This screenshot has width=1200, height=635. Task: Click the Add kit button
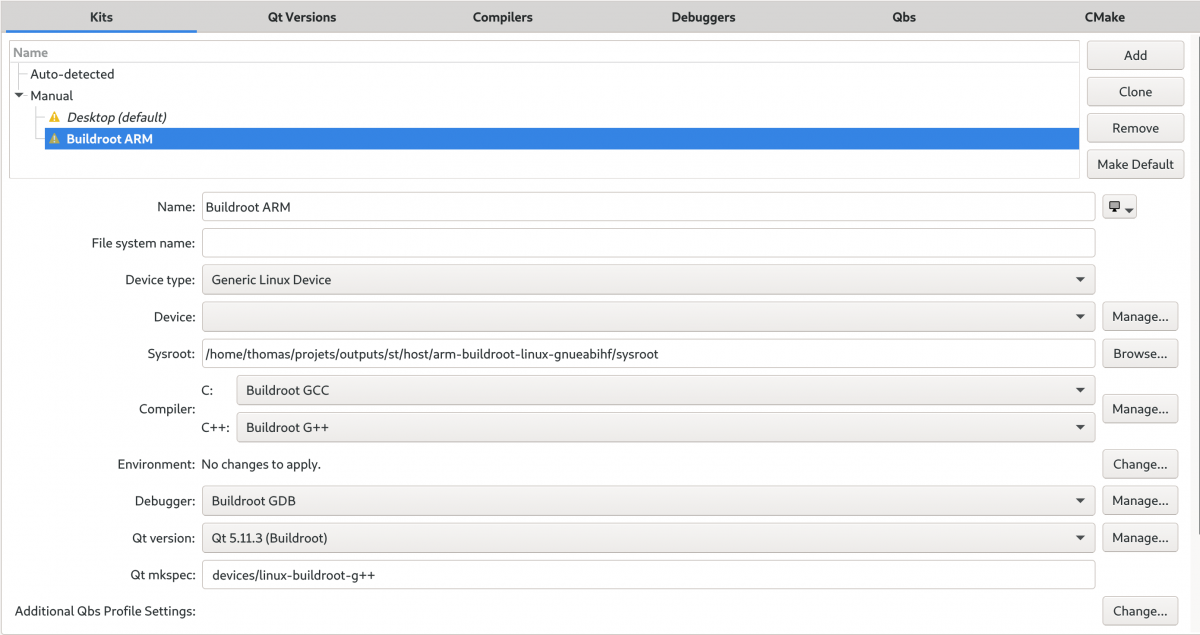click(x=1135, y=55)
